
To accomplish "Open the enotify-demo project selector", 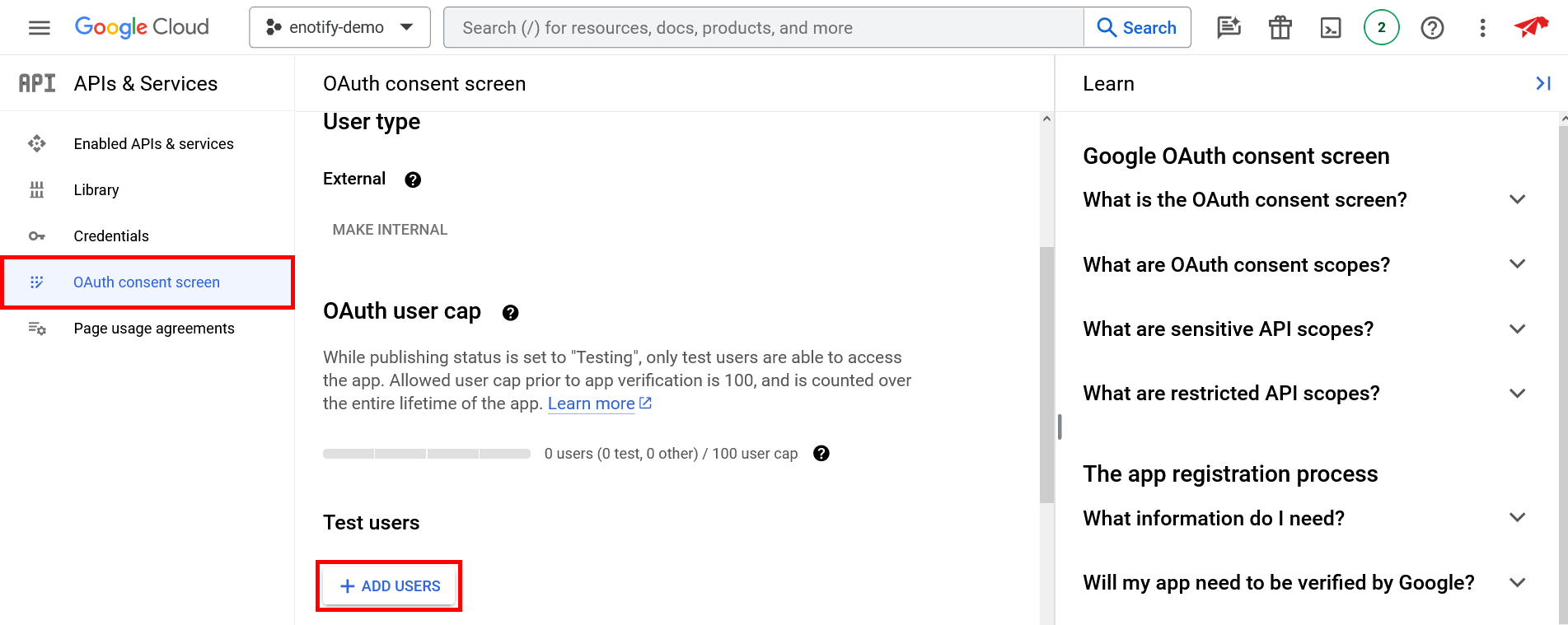I will 339,28.
